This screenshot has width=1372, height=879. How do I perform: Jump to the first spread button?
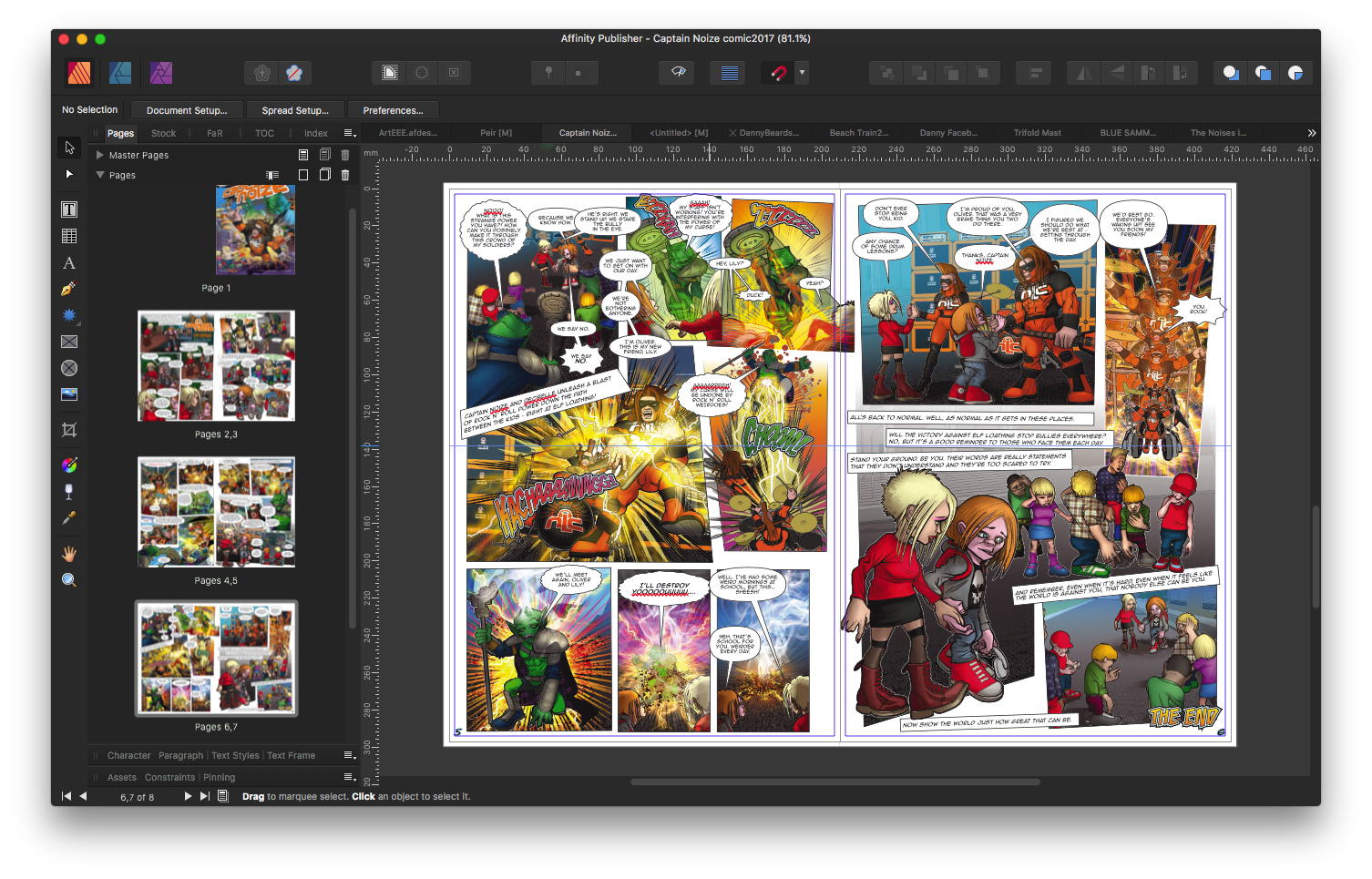click(66, 796)
